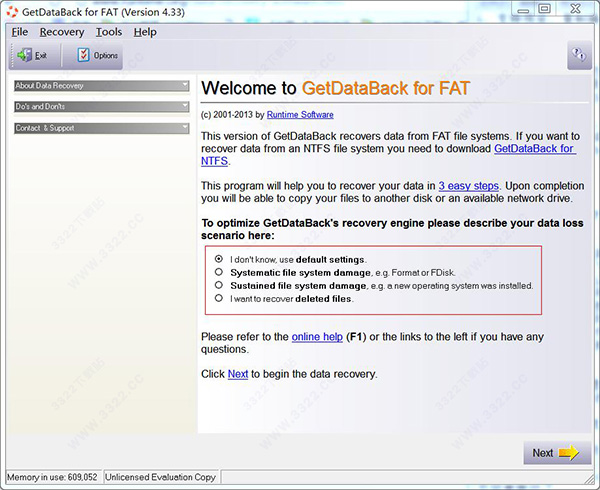Open the Help menu
Image resolution: width=600 pixels, height=490 pixels.
coord(145,32)
